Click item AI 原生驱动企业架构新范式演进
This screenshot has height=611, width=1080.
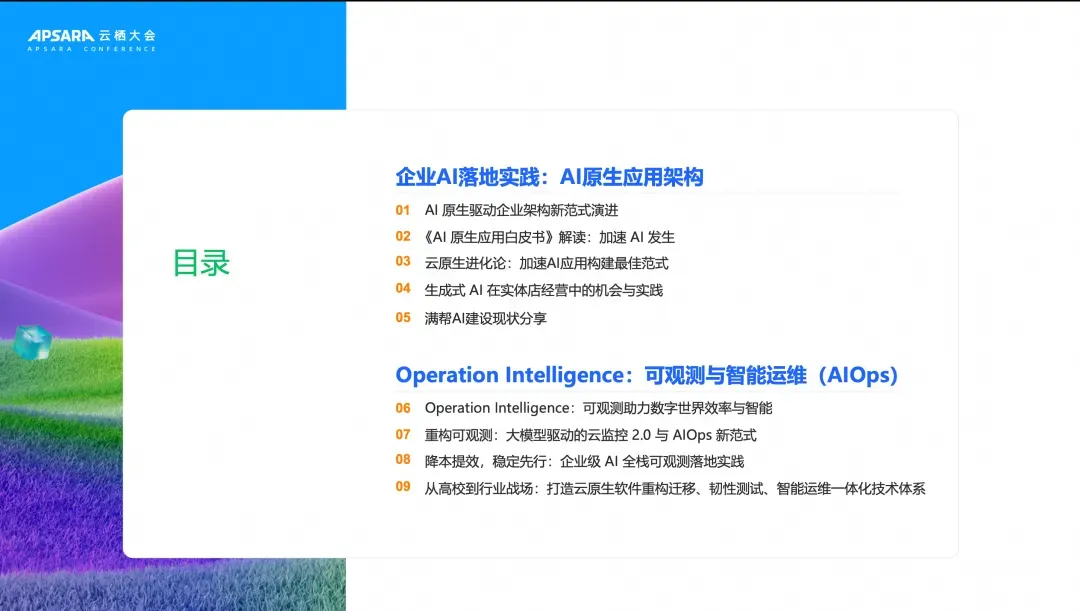pyautogui.click(x=521, y=210)
